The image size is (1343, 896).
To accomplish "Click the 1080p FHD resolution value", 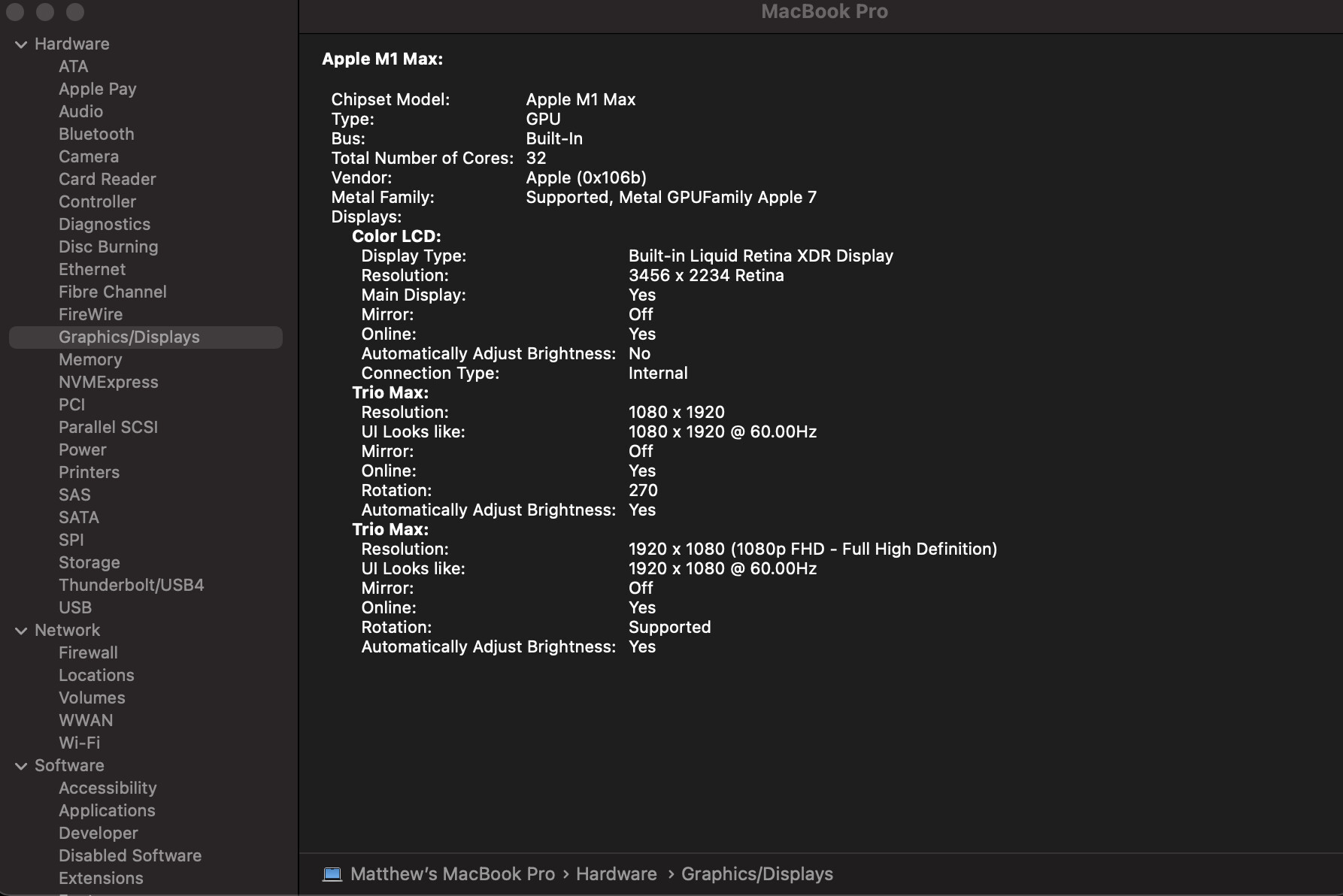I will click(x=813, y=549).
